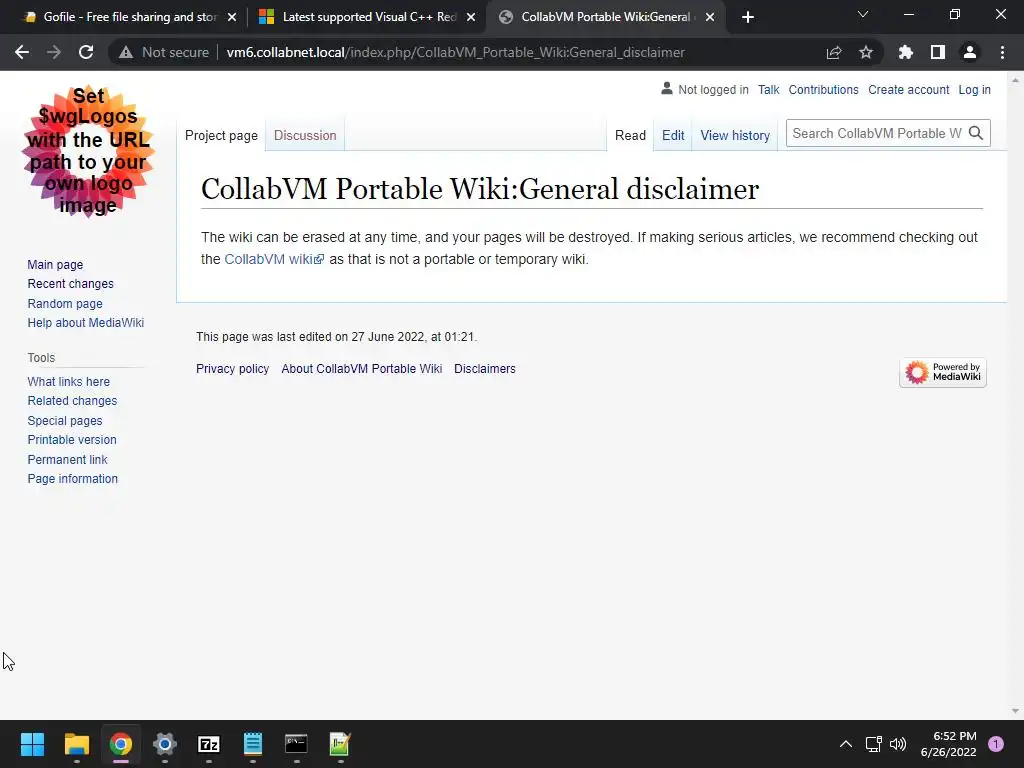This screenshot has height=768, width=1024.
Task: Click the Search CollabVM Portable Wiki field
Action: coord(876,133)
